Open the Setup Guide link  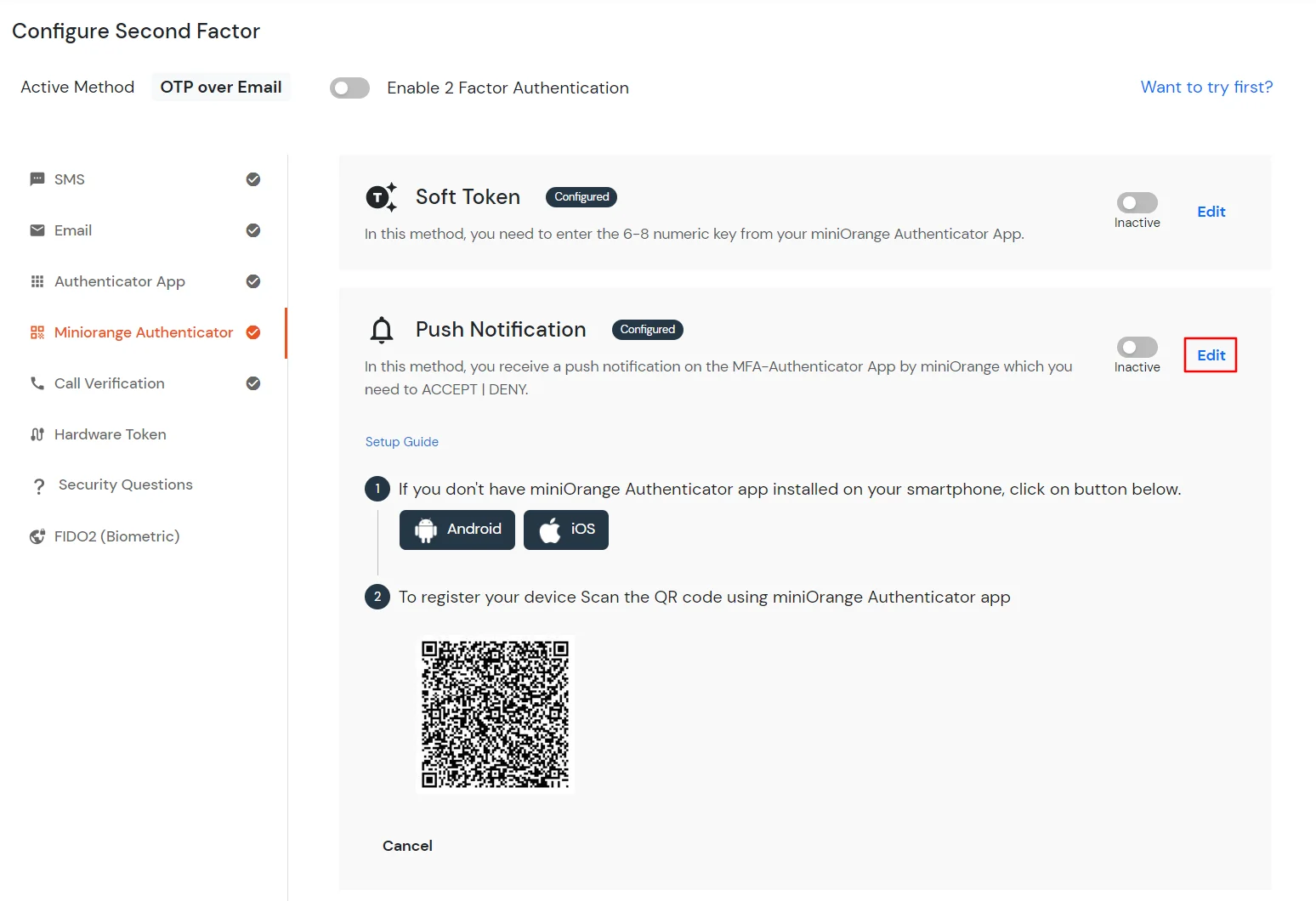pyautogui.click(x=401, y=441)
